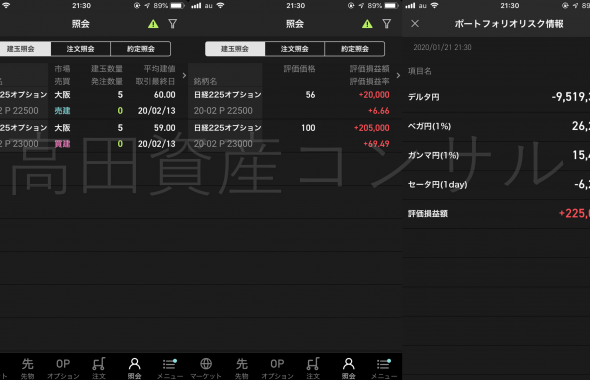Tap the filter funnel icon in middle screen
The width and height of the screenshot is (590, 380).
(x=386, y=24)
